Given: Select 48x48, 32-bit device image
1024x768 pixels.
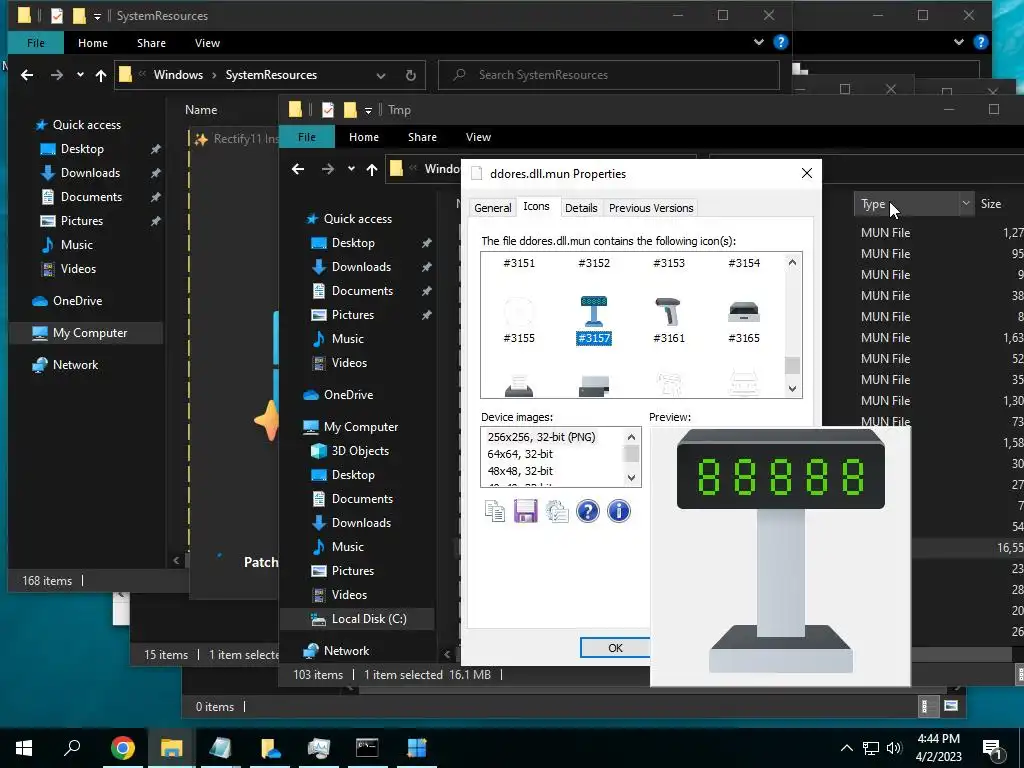Looking at the screenshot, I should [520, 471].
